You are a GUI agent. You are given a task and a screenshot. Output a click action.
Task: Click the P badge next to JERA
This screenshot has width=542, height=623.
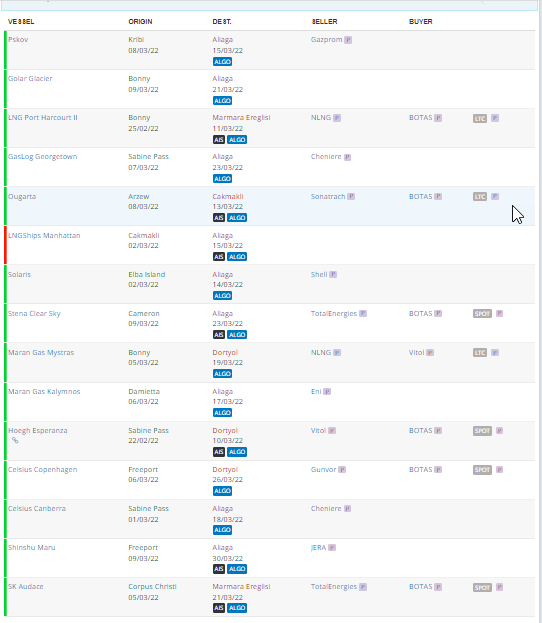point(332,548)
